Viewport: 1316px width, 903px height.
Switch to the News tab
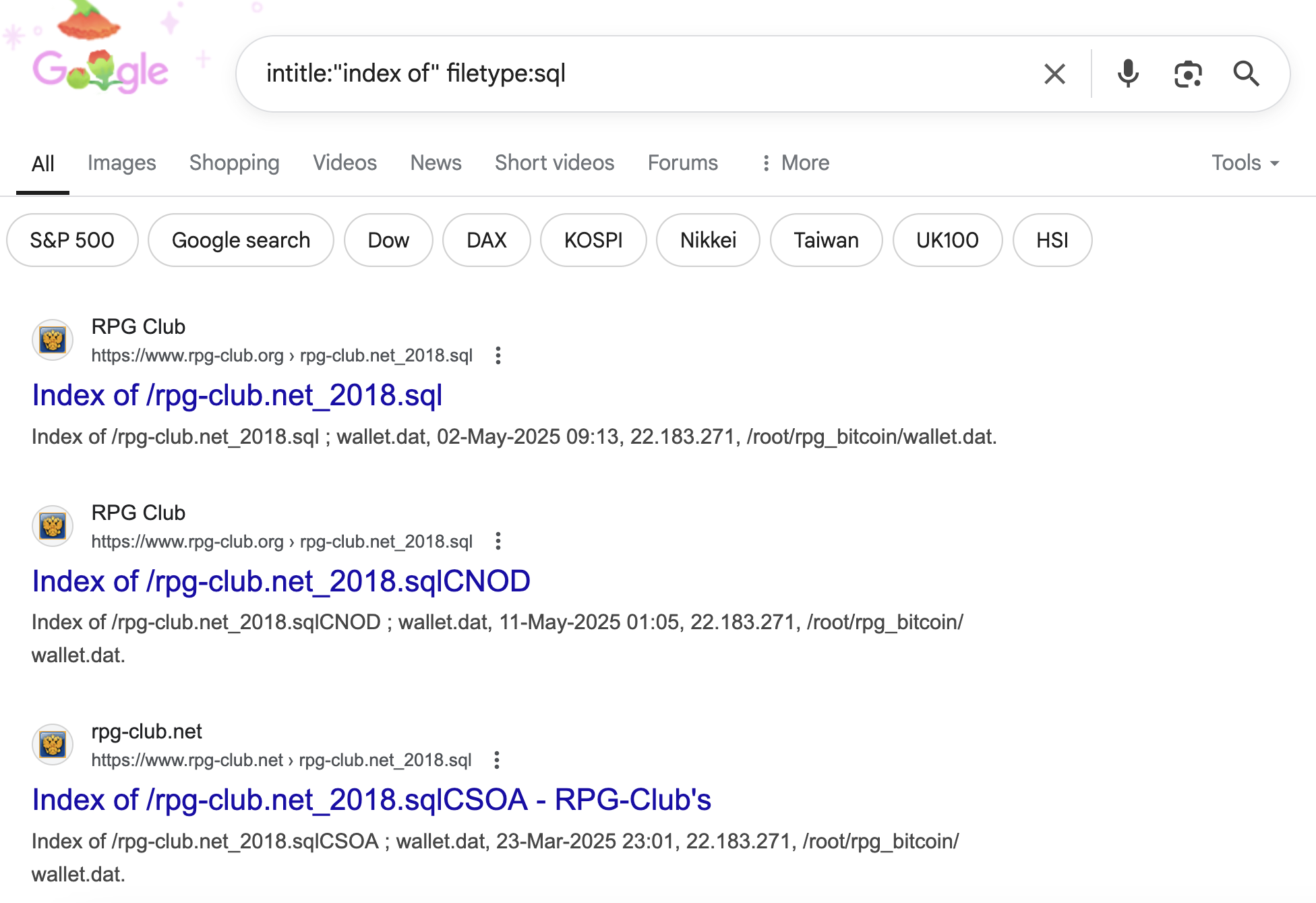click(436, 163)
